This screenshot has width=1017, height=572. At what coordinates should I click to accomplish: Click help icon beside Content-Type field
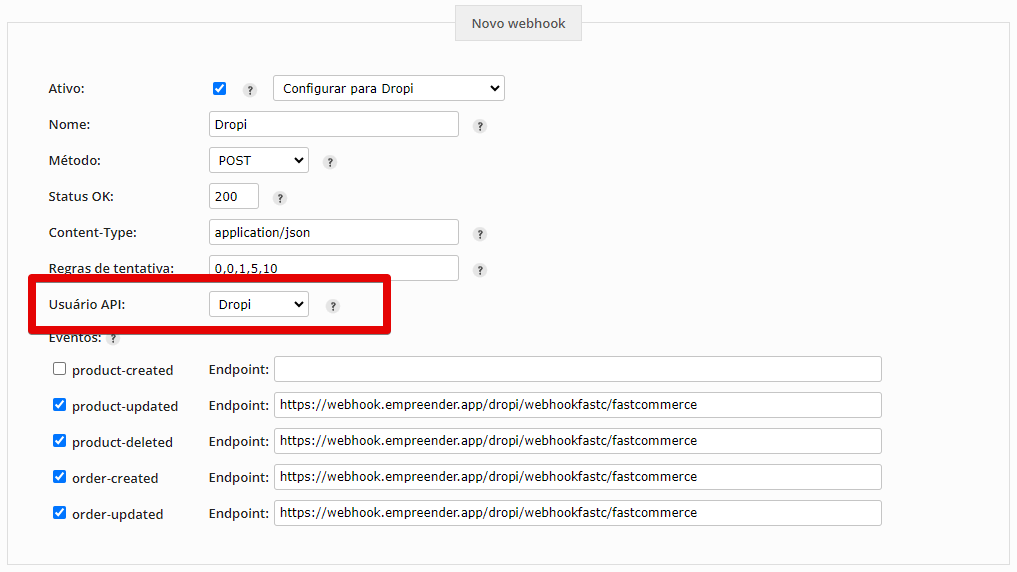pyautogui.click(x=480, y=234)
